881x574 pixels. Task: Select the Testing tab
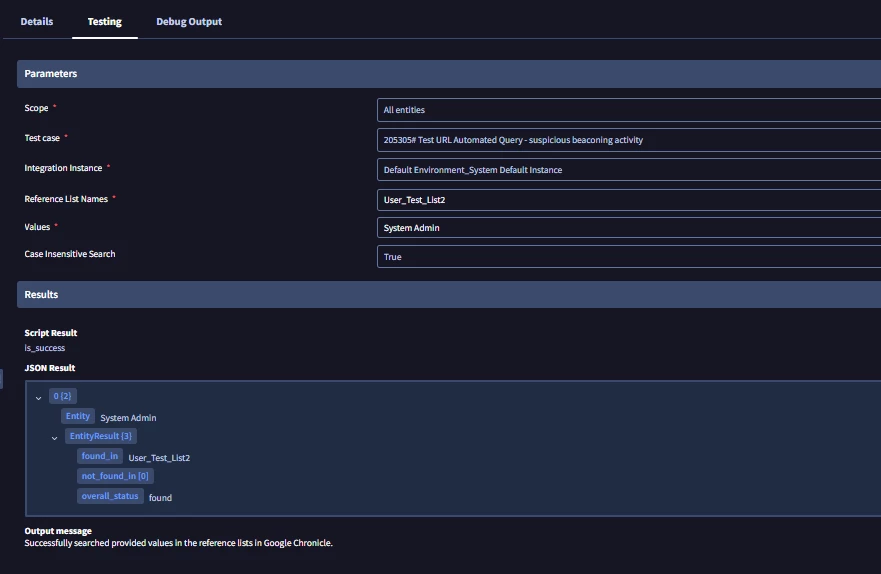tap(105, 21)
